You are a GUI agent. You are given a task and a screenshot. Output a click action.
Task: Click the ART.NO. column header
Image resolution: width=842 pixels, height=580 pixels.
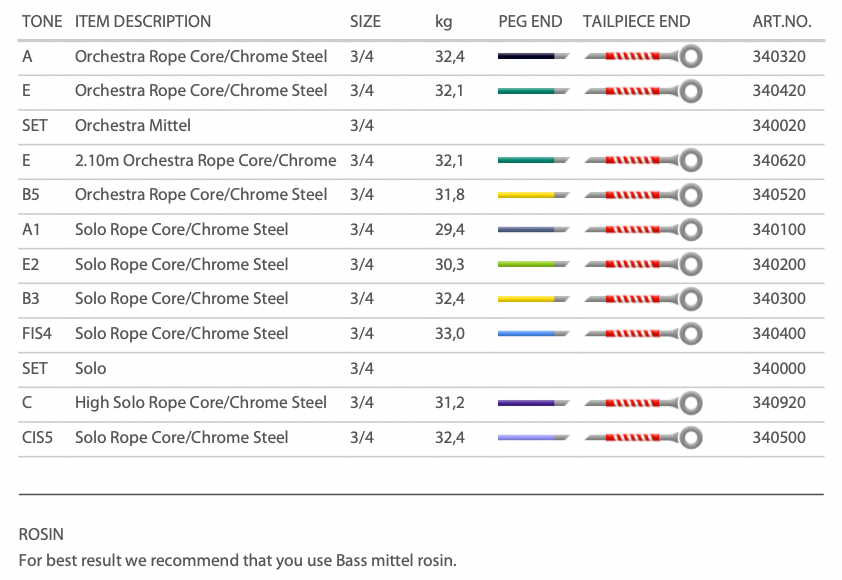click(x=781, y=21)
